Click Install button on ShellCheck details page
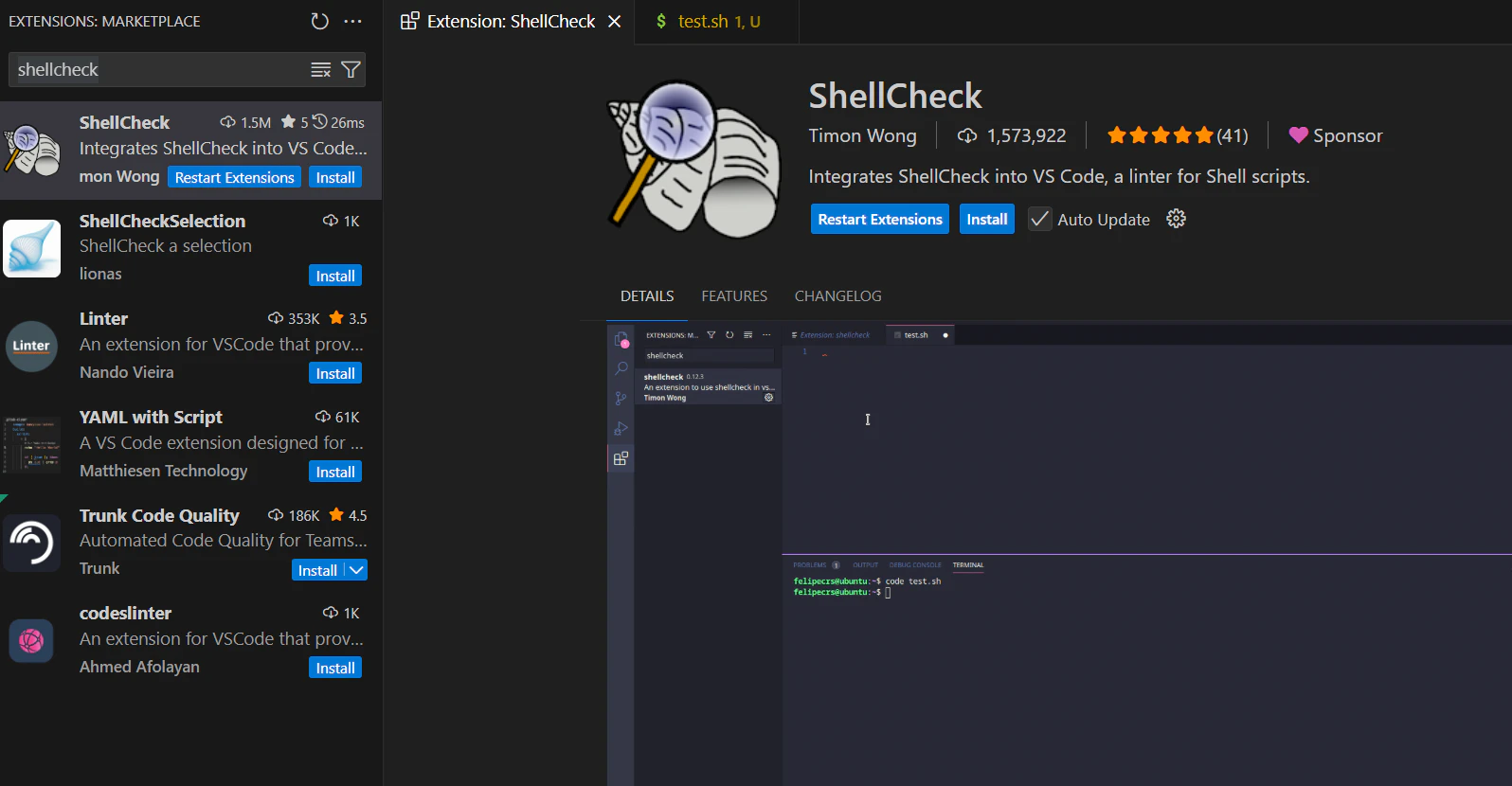The height and width of the screenshot is (786, 1512). (986, 219)
